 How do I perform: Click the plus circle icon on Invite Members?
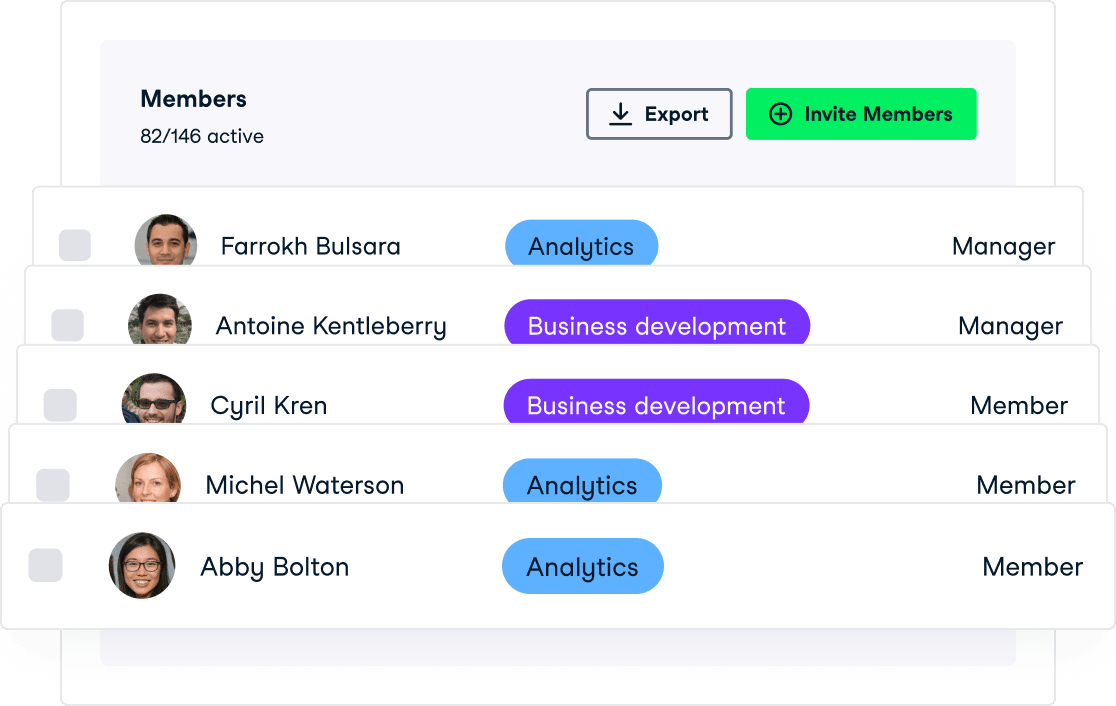pyautogui.click(x=781, y=113)
